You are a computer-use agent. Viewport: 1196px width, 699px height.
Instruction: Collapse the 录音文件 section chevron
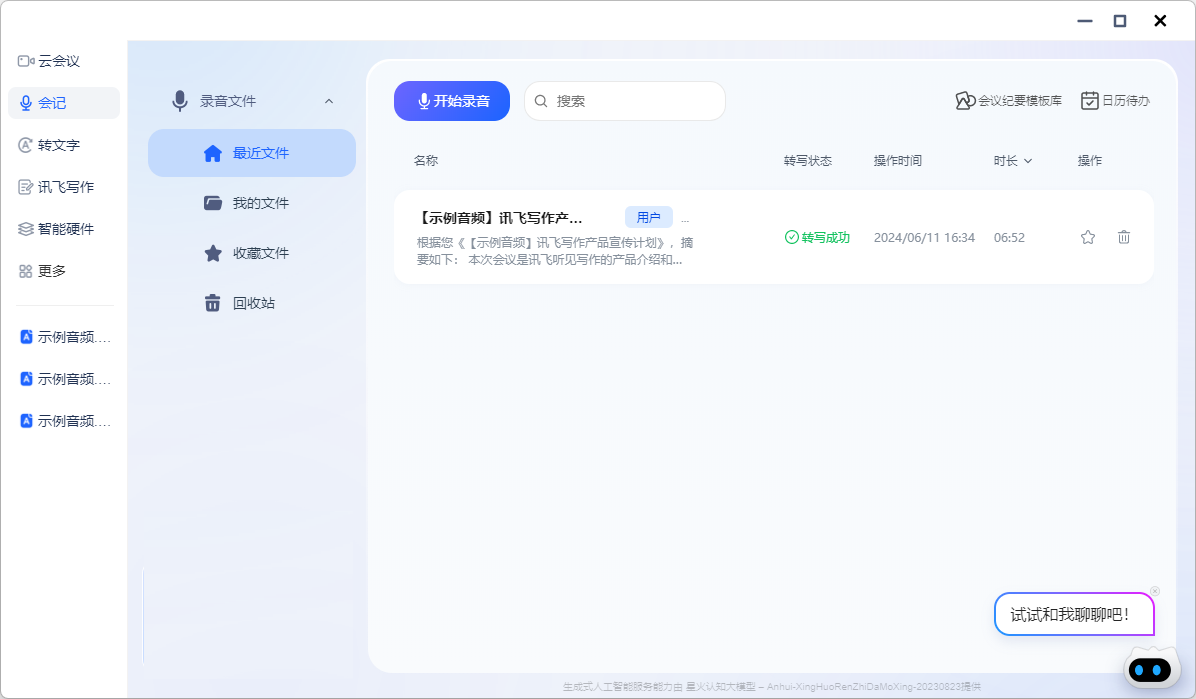pyautogui.click(x=329, y=101)
